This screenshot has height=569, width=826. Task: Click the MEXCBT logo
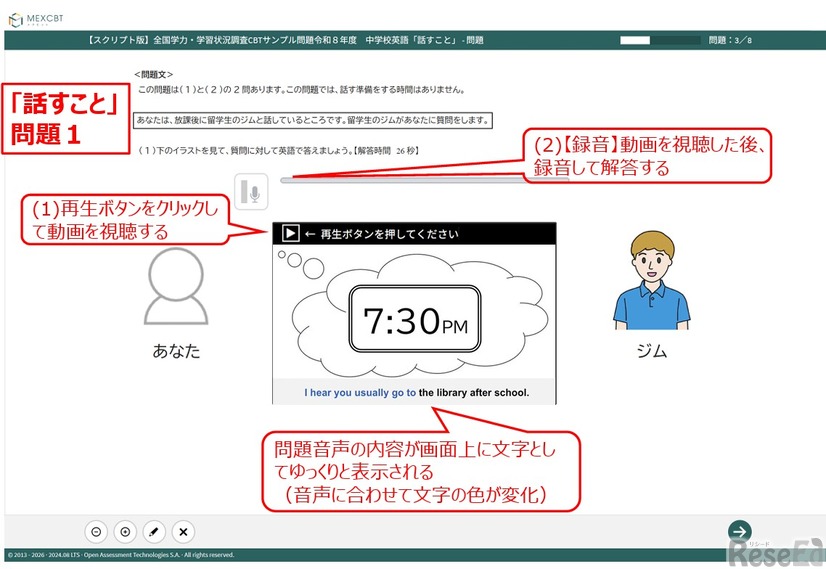tap(36, 19)
